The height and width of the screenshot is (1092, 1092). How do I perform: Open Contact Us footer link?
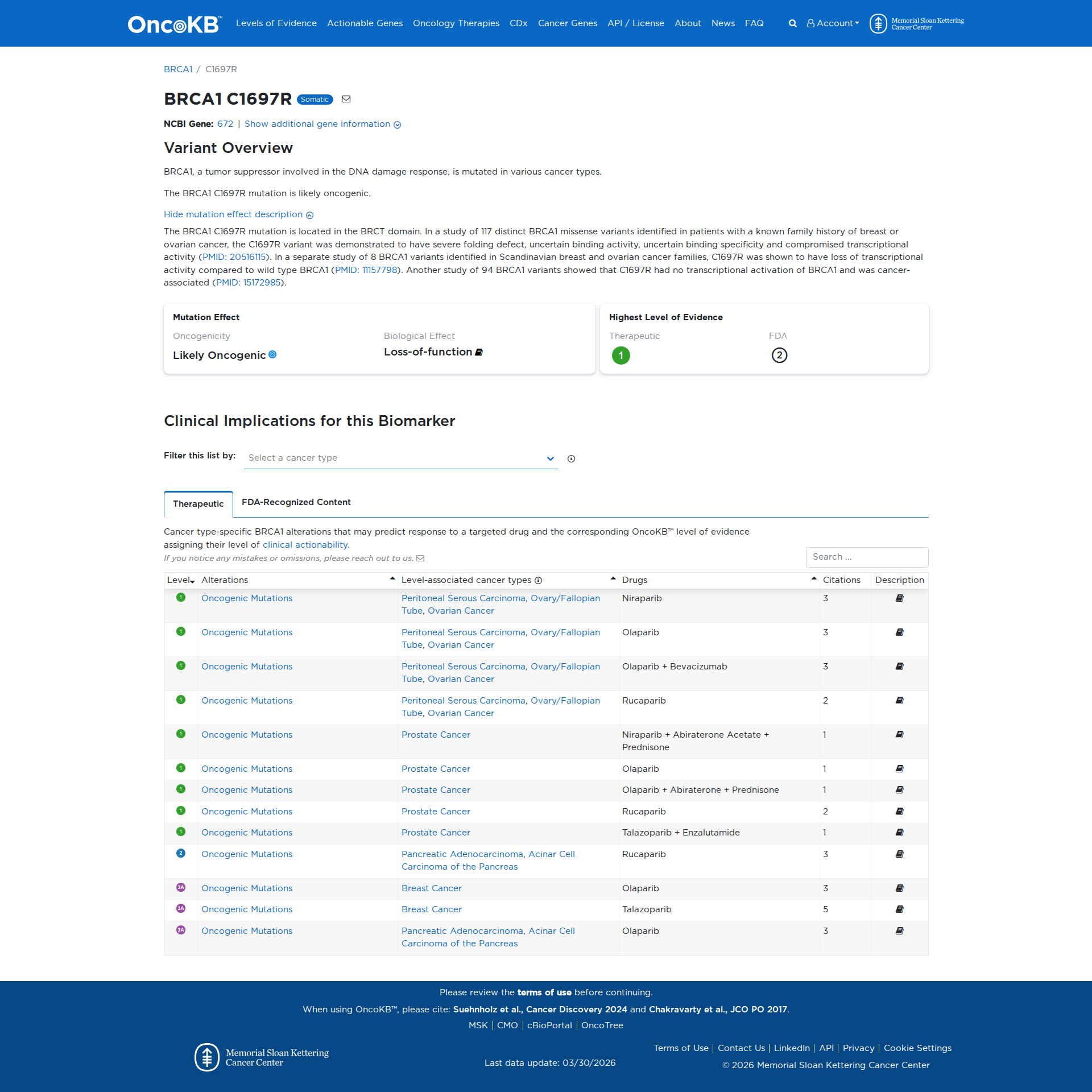pyautogui.click(x=741, y=1048)
